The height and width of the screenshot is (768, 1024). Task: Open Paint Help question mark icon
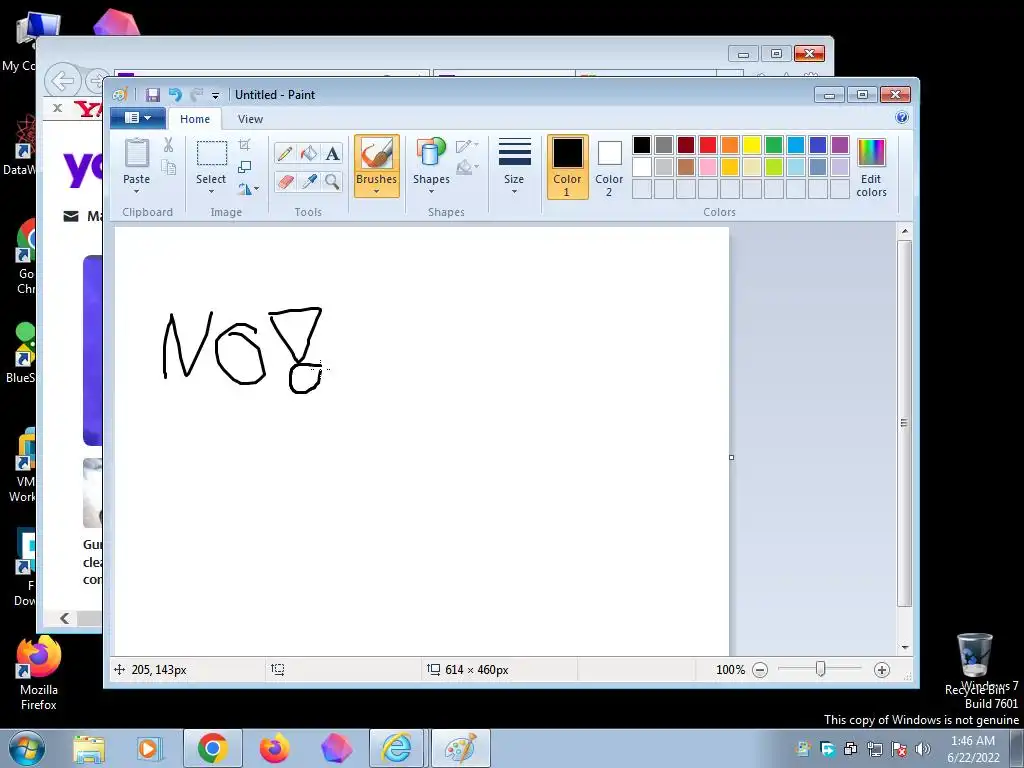click(x=902, y=118)
